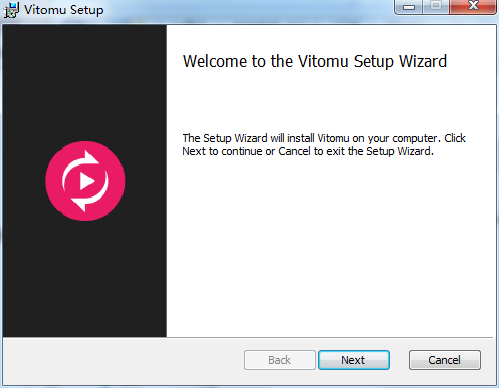Click empty gray footer left of Back
The height and width of the screenshot is (388, 499).
coord(123,360)
